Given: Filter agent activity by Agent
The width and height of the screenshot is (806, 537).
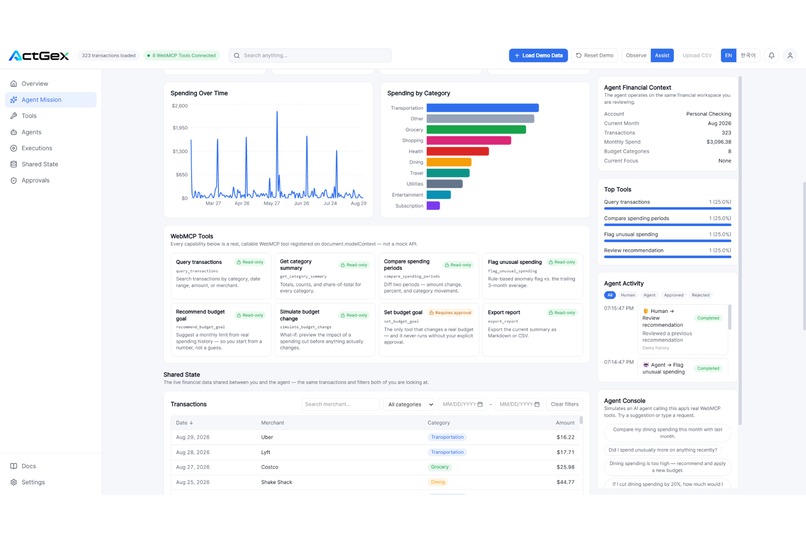Looking at the screenshot, I should pos(650,295).
